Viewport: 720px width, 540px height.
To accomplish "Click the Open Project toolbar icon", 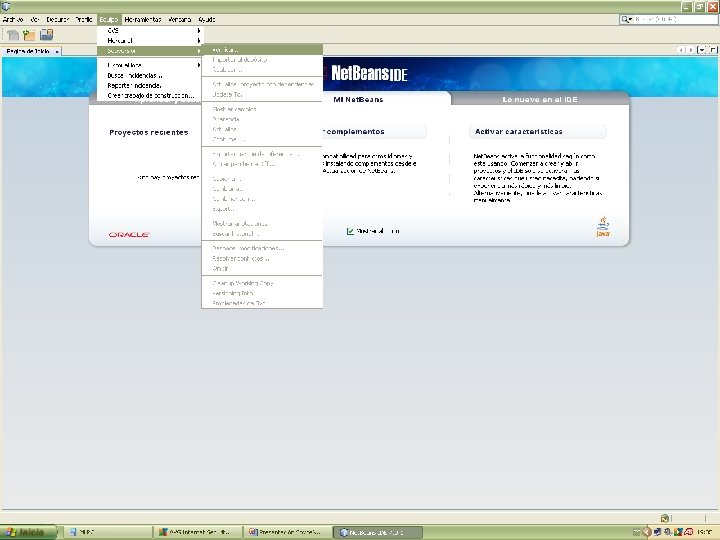I will (46, 34).
